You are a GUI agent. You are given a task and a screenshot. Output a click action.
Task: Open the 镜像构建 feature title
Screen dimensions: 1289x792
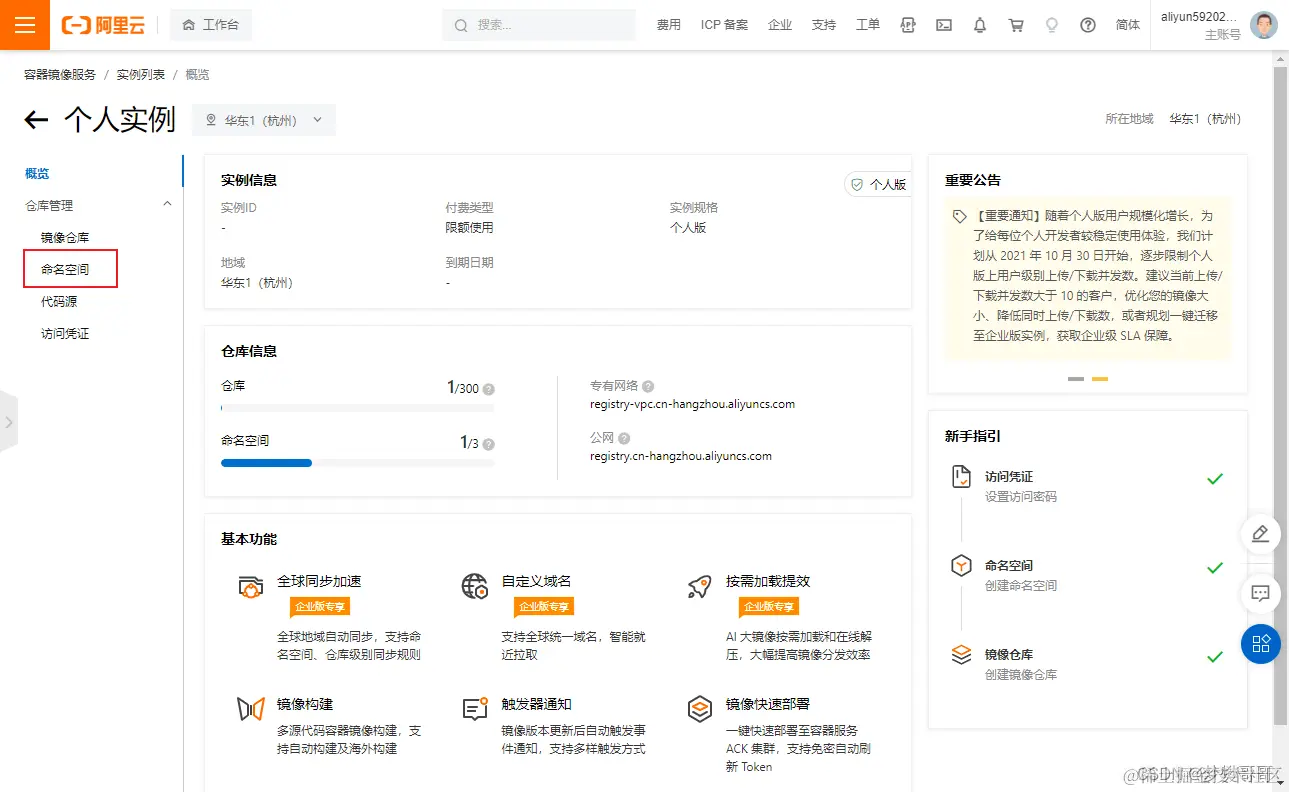click(305, 705)
